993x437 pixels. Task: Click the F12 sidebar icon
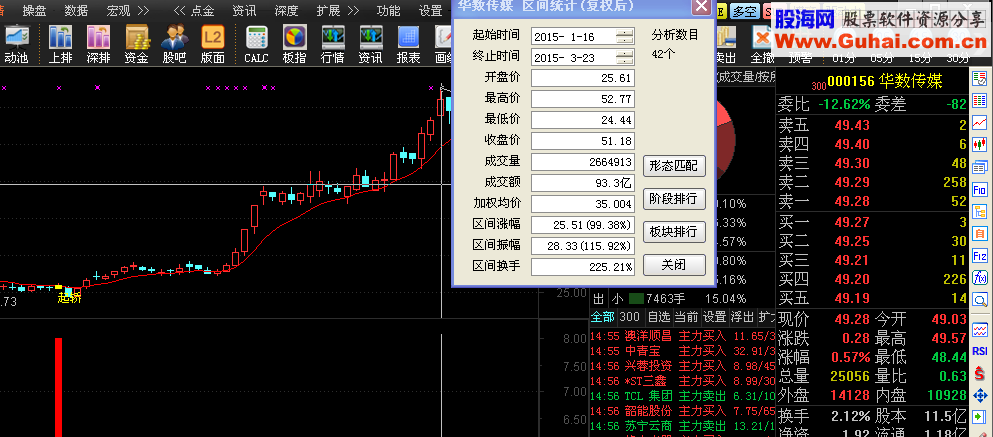980,256
